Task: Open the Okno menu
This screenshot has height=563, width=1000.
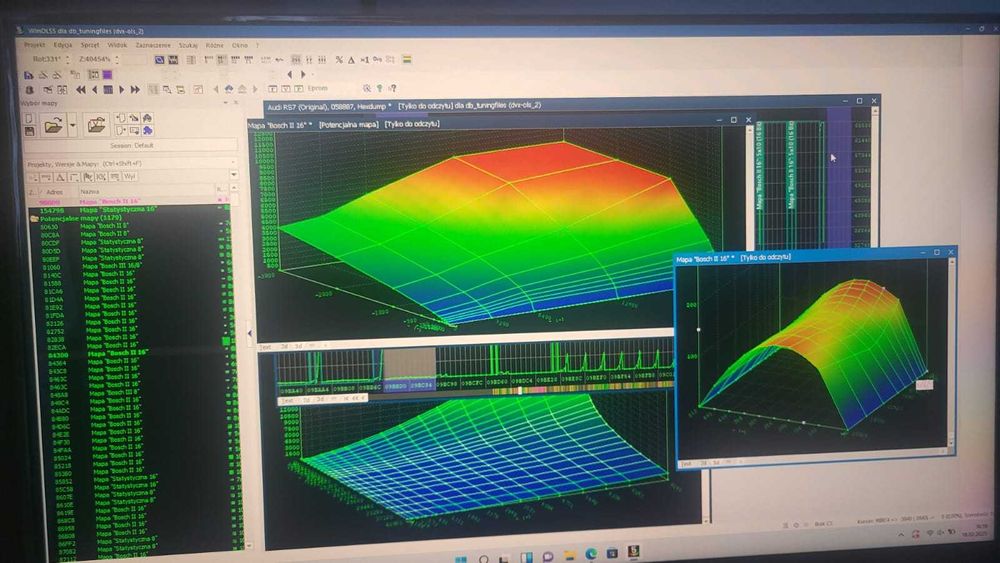Action: point(240,45)
